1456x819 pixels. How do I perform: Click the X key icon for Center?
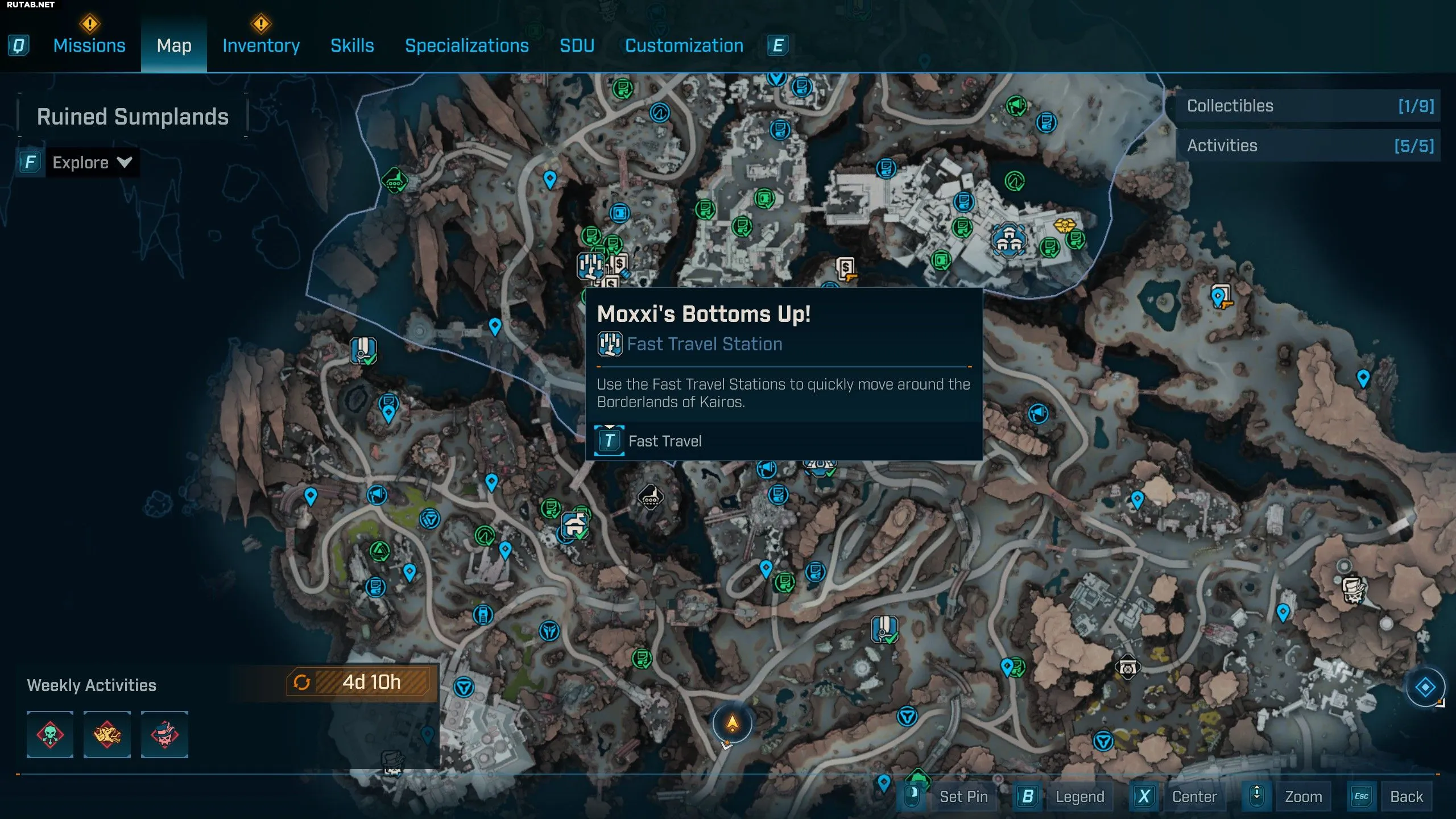[x=1144, y=796]
